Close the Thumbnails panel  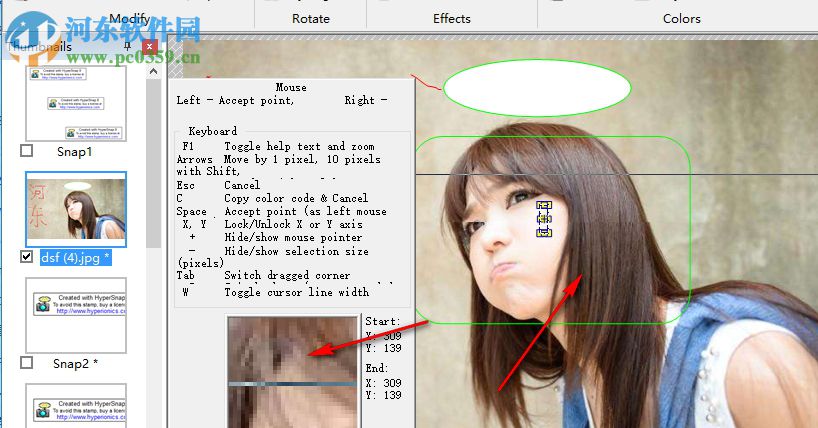coord(150,46)
